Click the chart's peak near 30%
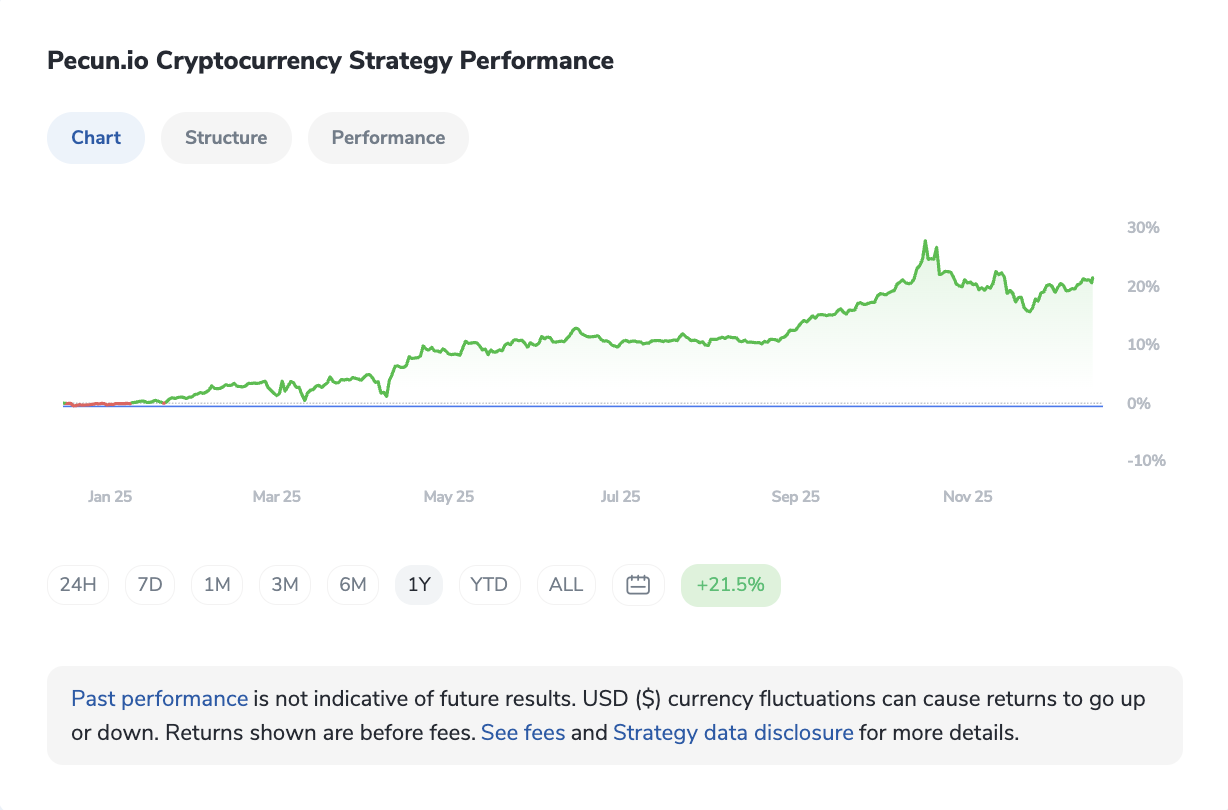The height and width of the screenshot is (810, 1228). [925, 242]
